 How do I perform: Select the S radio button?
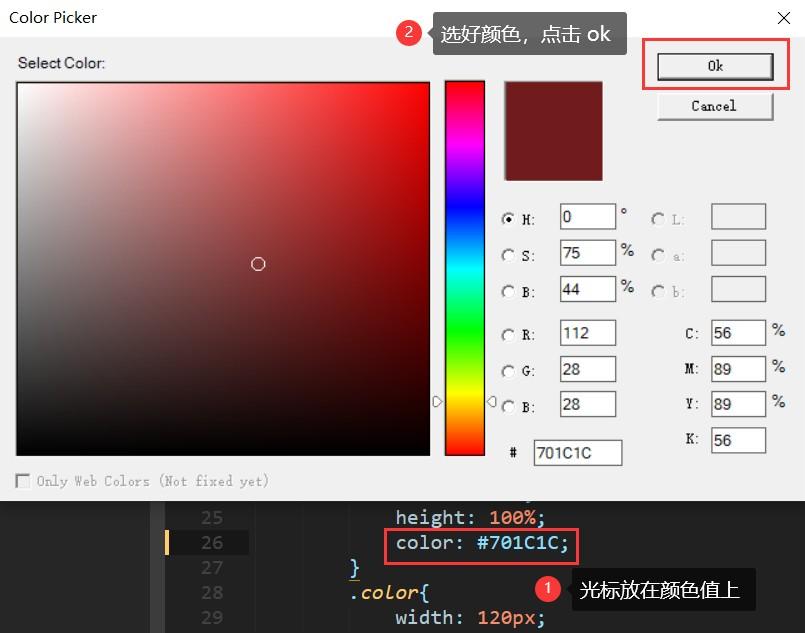[509, 253]
